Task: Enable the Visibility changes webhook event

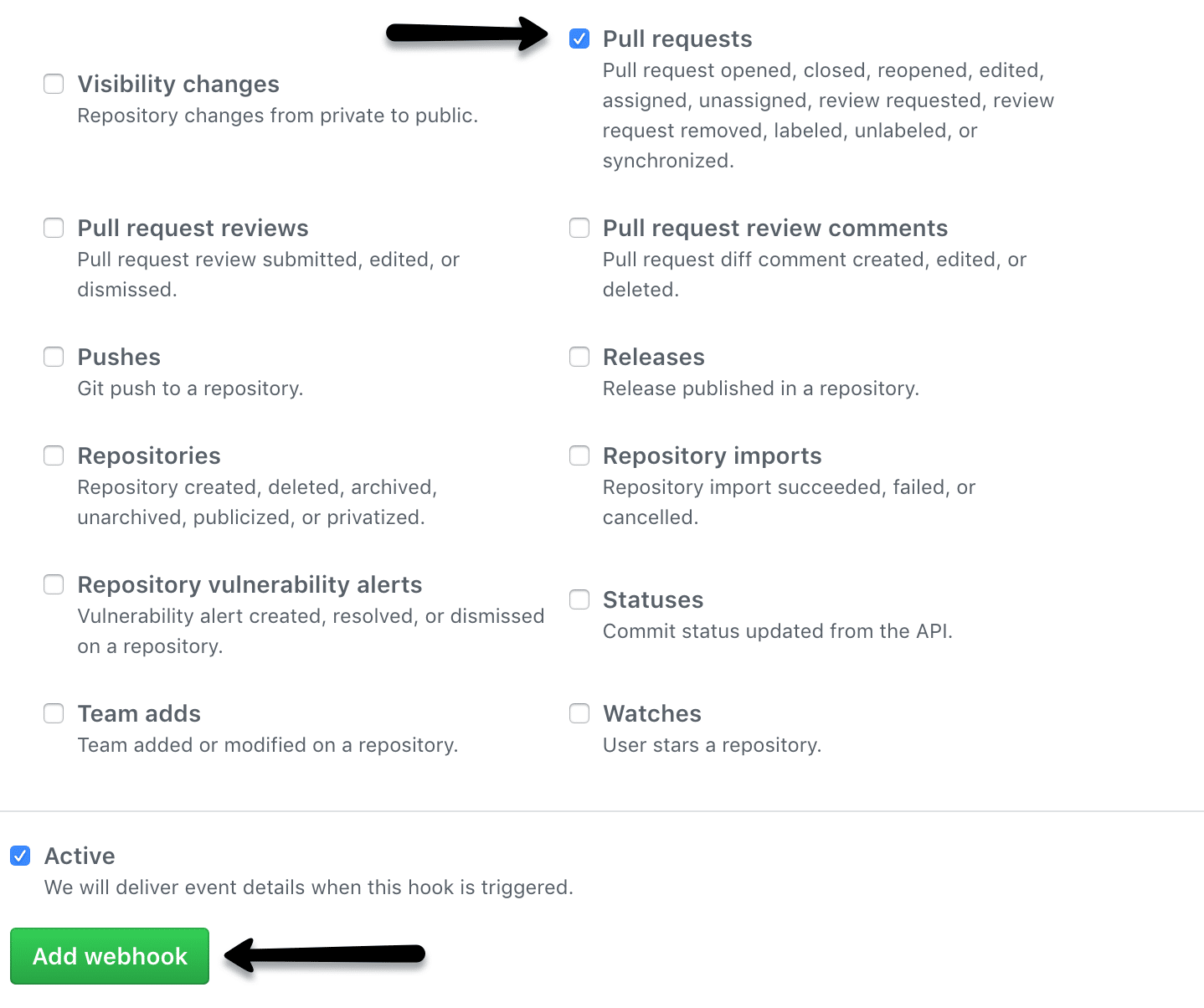Action: click(54, 84)
